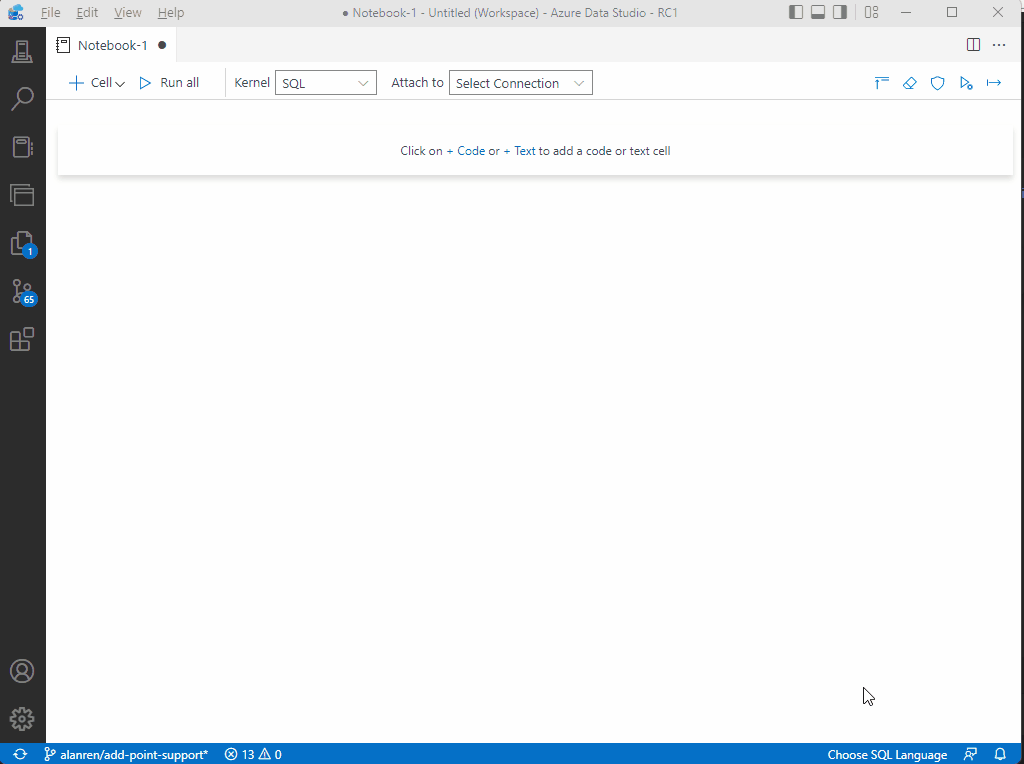This screenshot has width=1024, height=764.
Task: Open the File menu
Action: [49, 12]
